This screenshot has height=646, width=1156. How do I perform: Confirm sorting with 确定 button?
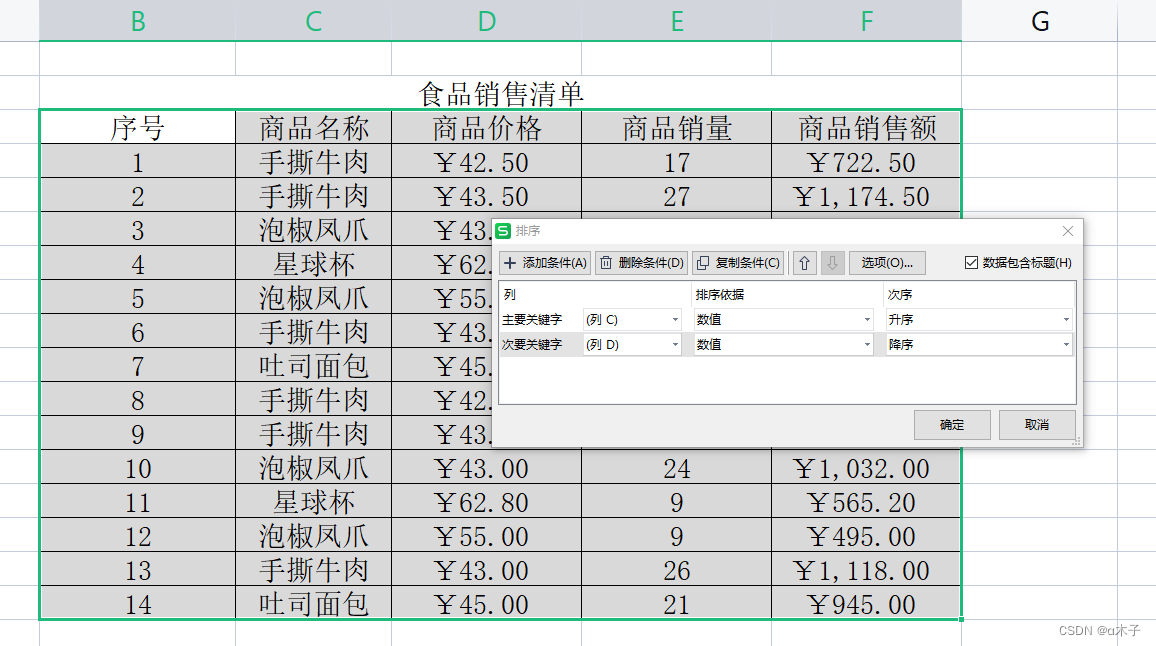952,425
